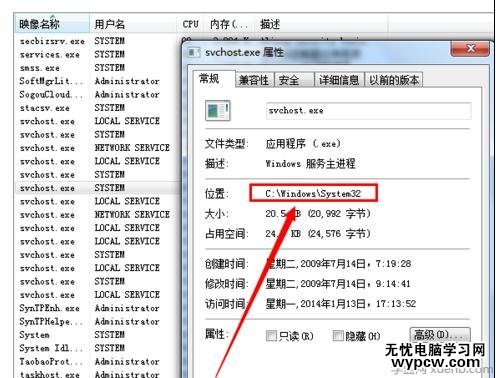
Task: Toggle the 隐藏(H) checkbox
Action: point(338,335)
